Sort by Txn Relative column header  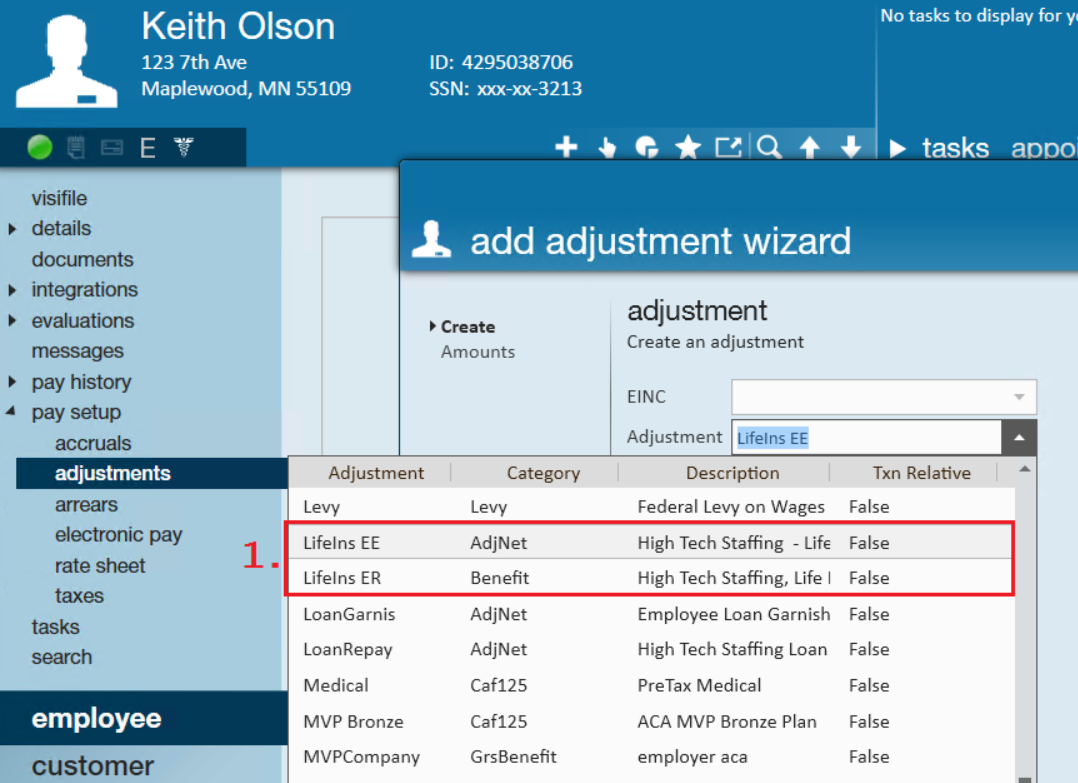(921, 473)
